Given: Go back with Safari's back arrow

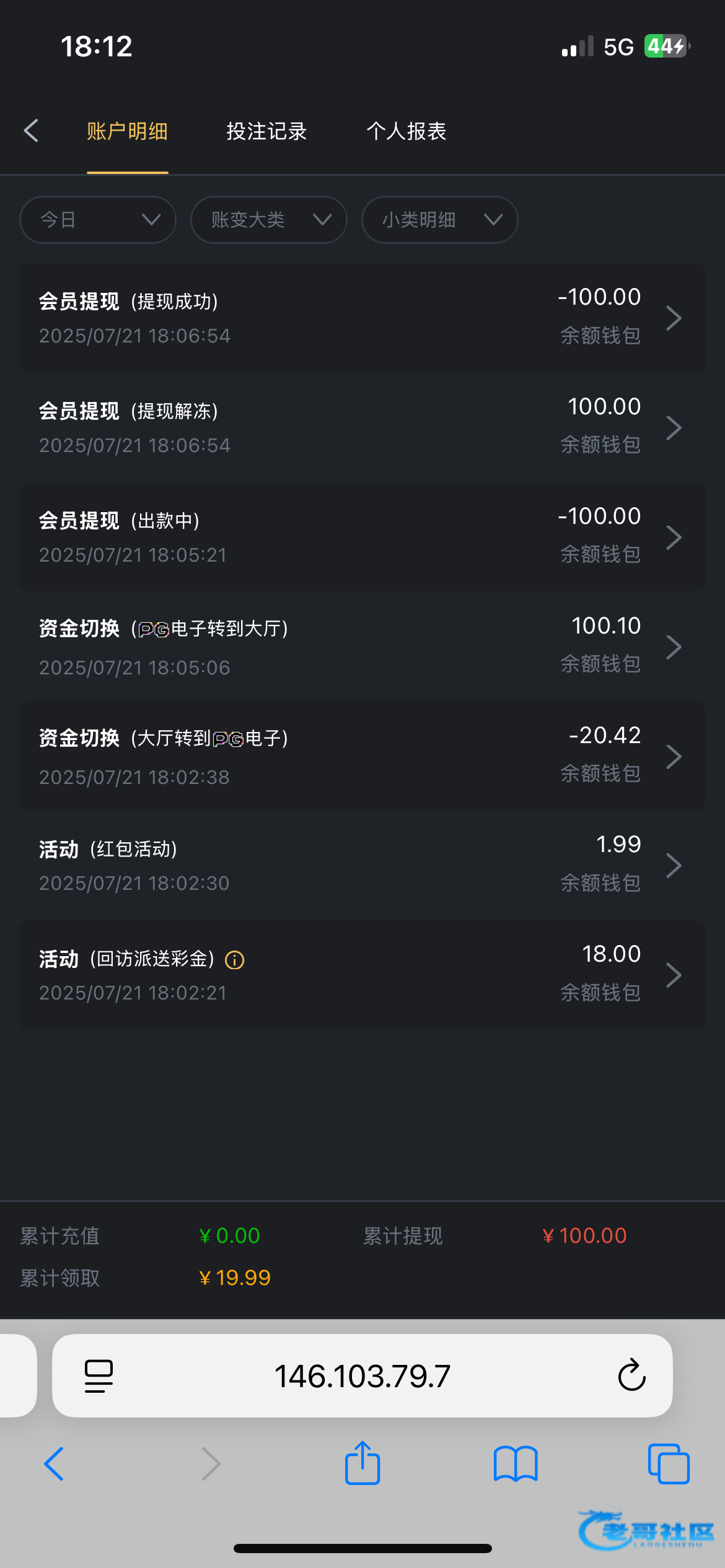Looking at the screenshot, I should (54, 1463).
